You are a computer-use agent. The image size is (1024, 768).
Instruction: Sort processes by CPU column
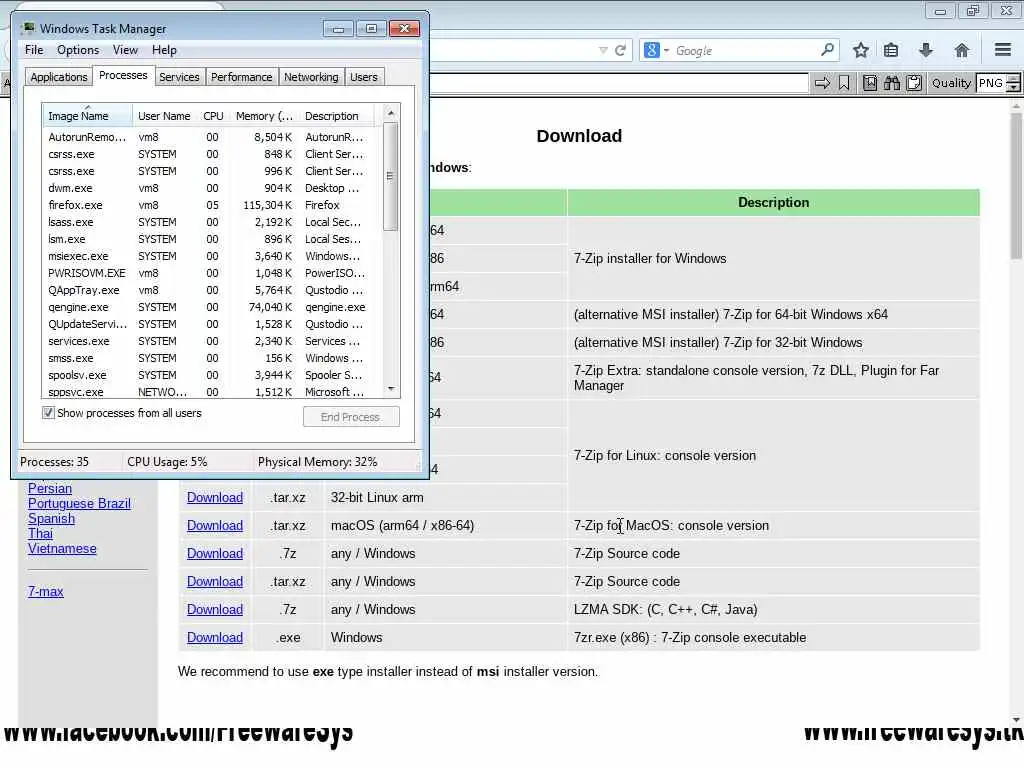[213, 116]
